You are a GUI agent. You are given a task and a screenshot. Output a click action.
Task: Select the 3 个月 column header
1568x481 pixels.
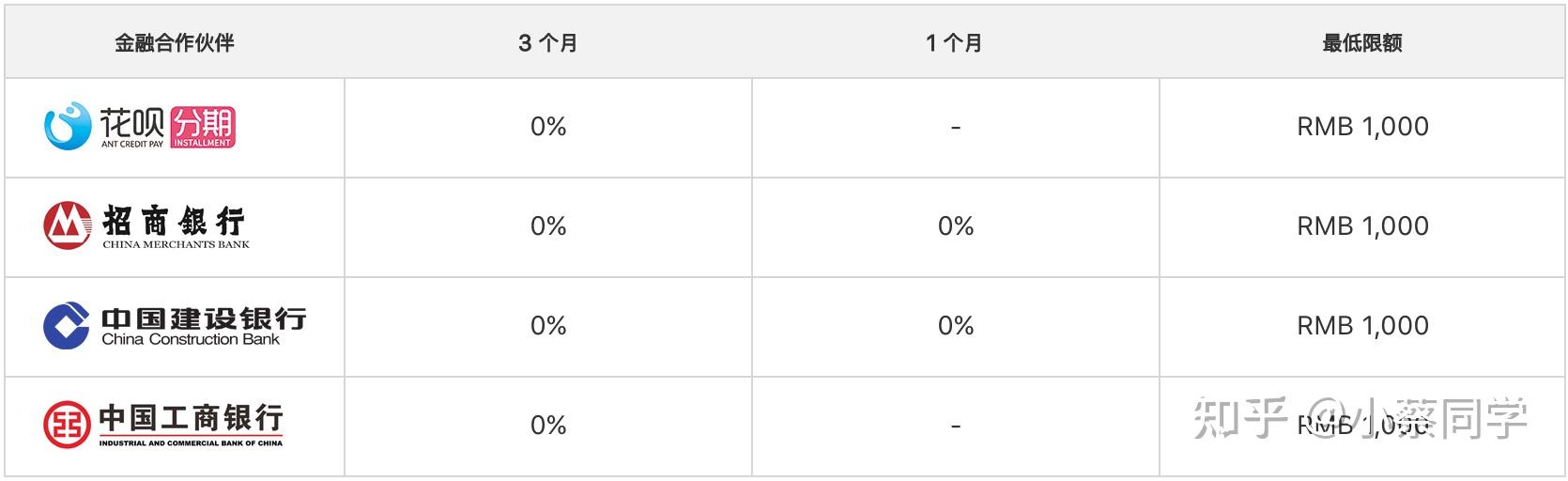pos(548,42)
